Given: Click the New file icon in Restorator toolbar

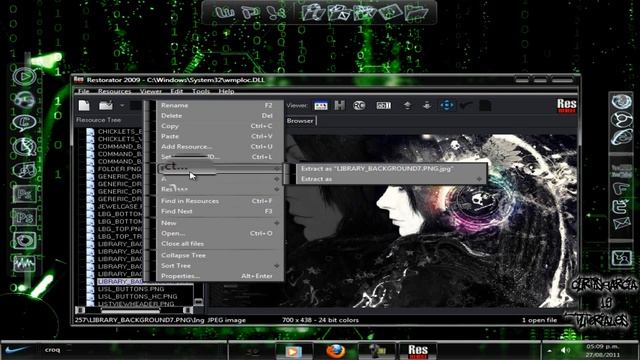Looking at the screenshot, I should coord(84,105).
